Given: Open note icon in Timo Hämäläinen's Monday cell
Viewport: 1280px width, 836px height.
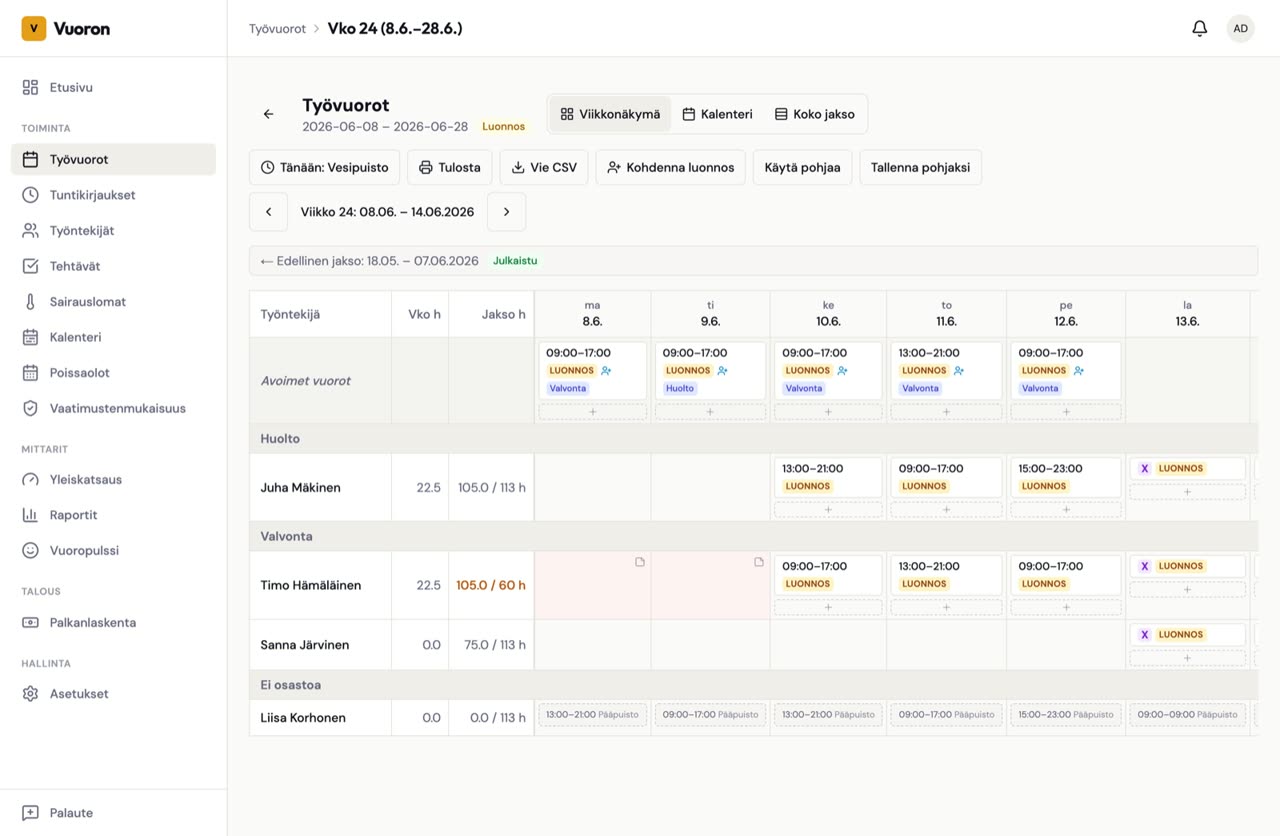Looking at the screenshot, I should tap(640, 562).
